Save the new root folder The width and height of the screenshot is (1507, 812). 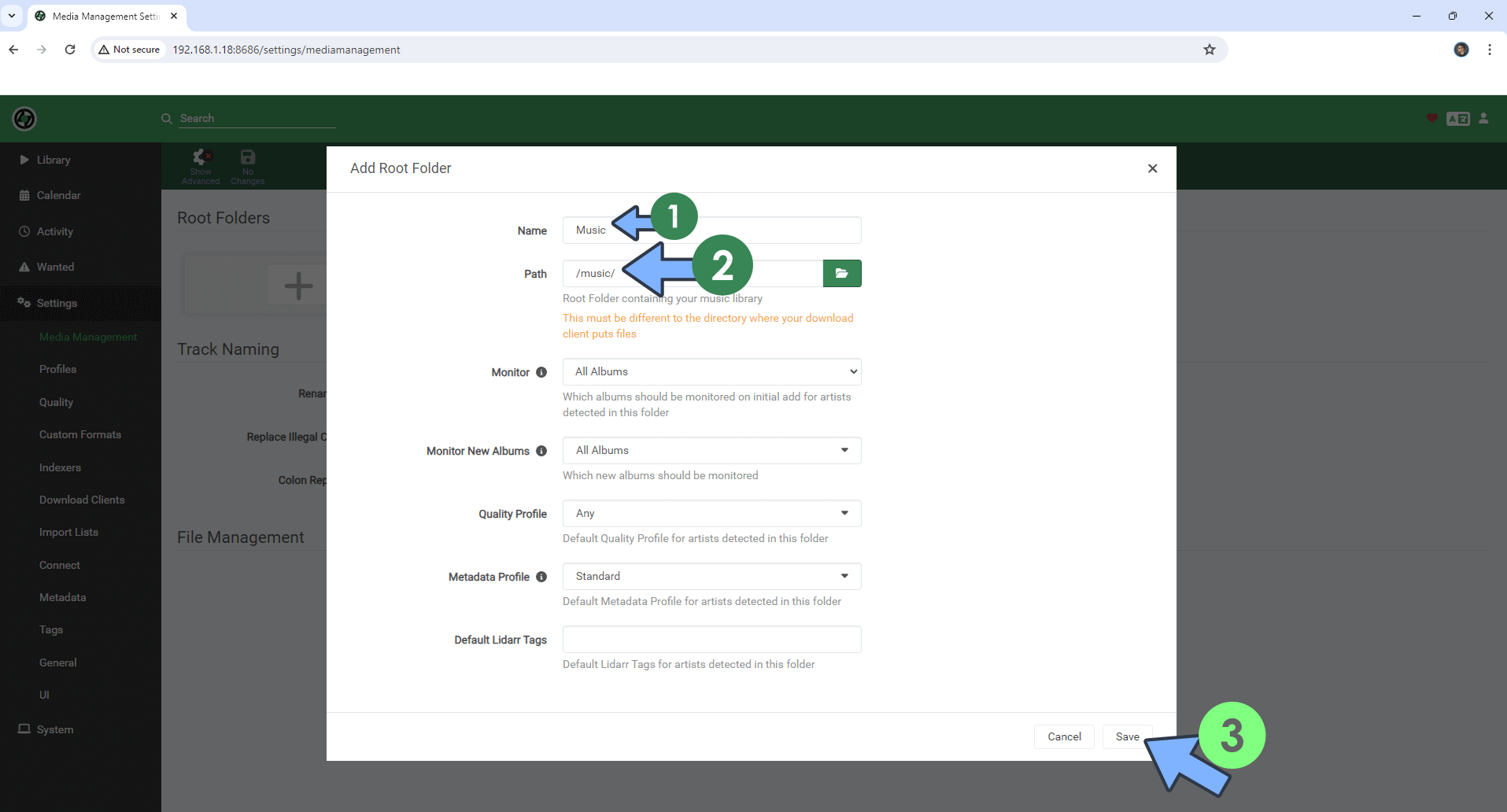[1128, 736]
